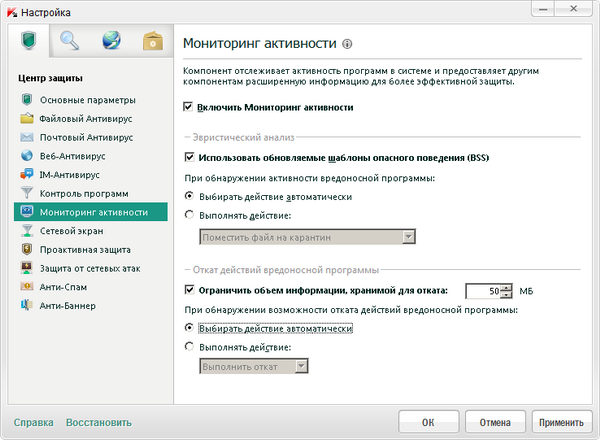Image resolution: width=600 pixels, height=440 pixels.
Task: Toggle the rollback storage limit checkbox
Action: pos(189,290)
